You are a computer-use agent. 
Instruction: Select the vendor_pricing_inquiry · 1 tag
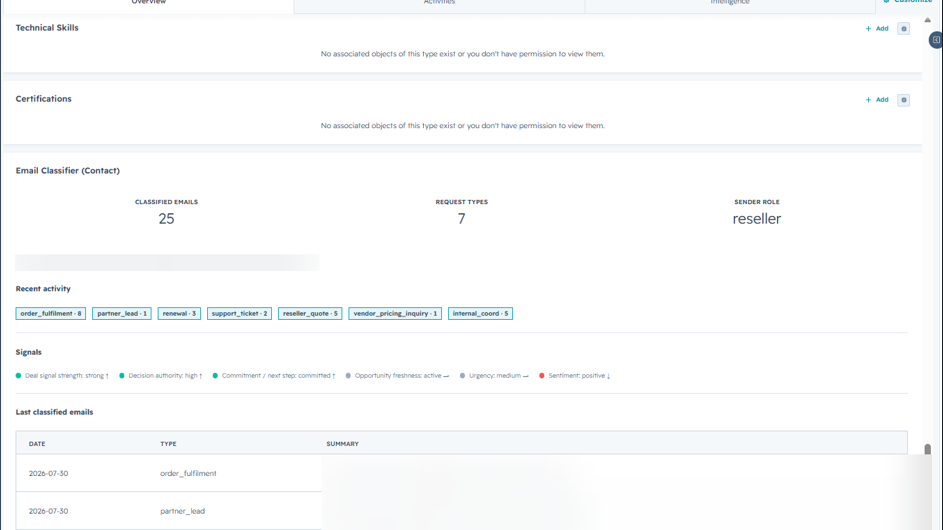[x=395, y=313]
